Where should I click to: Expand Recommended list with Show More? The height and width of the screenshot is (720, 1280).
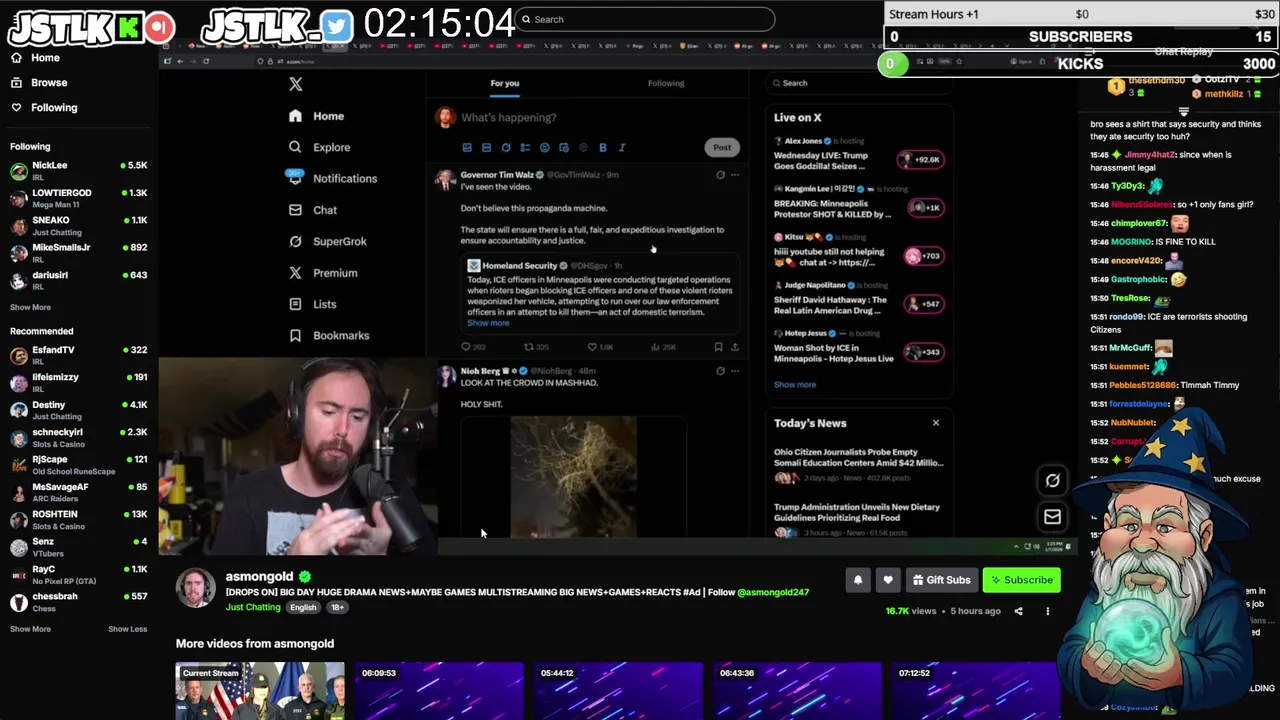(x=30, y=629)
